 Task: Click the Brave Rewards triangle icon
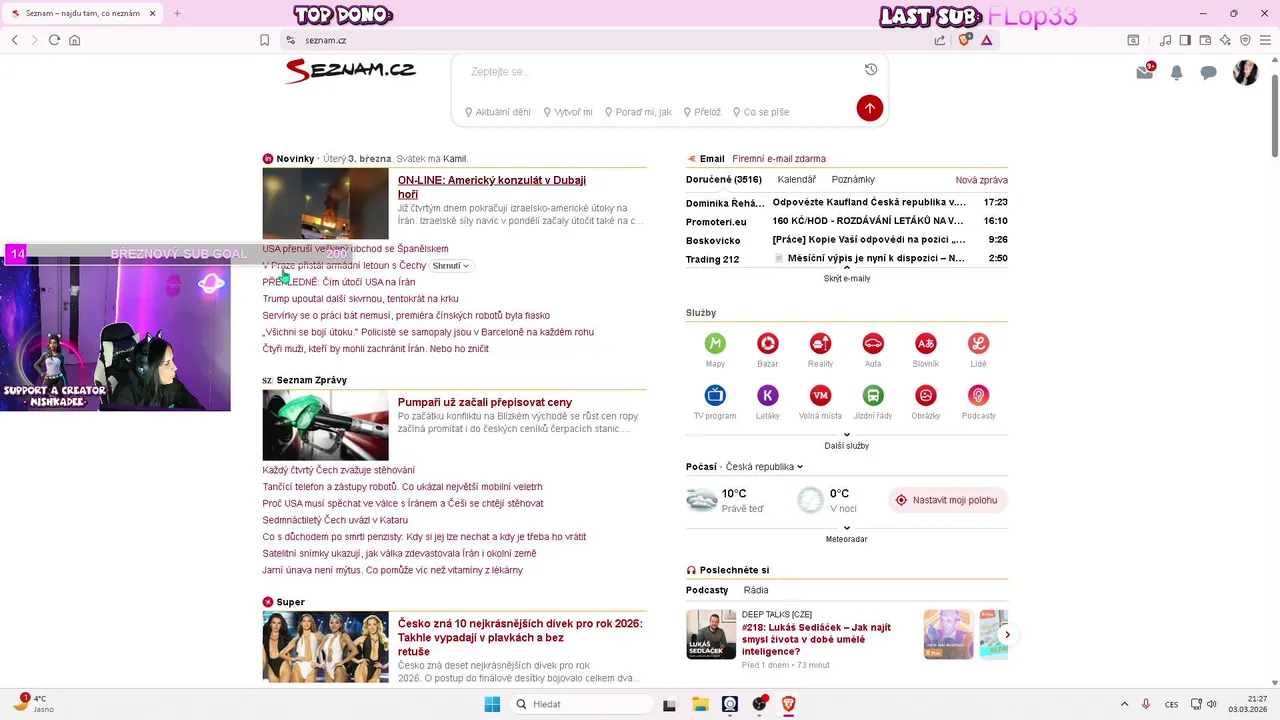pos(987,40)
